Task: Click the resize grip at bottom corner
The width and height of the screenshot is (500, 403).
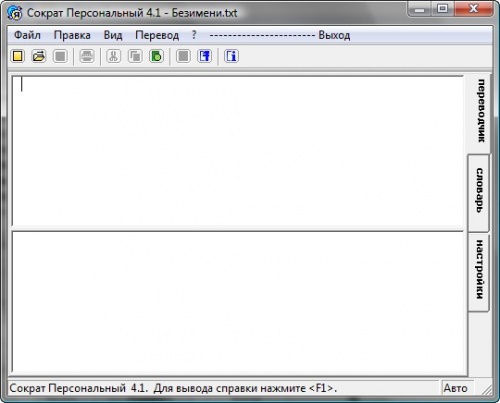Action: tap(487, 390)
